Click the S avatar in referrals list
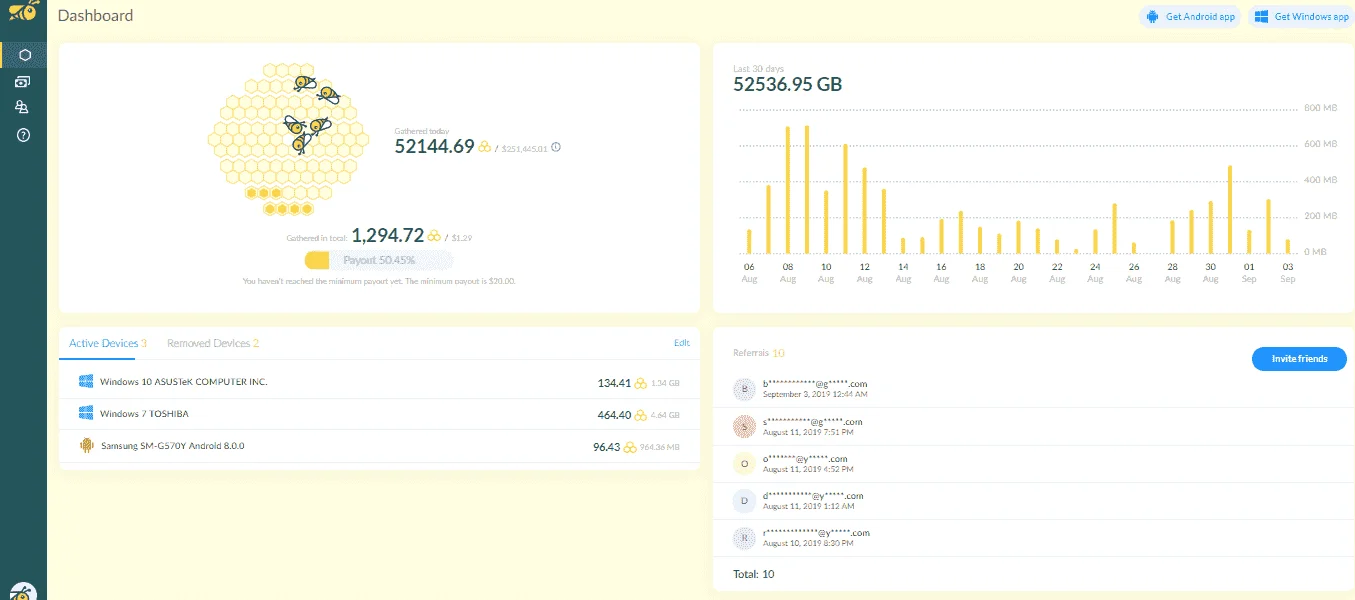The width and height of the screenshot is (1355, 600). tap(743, 427)
